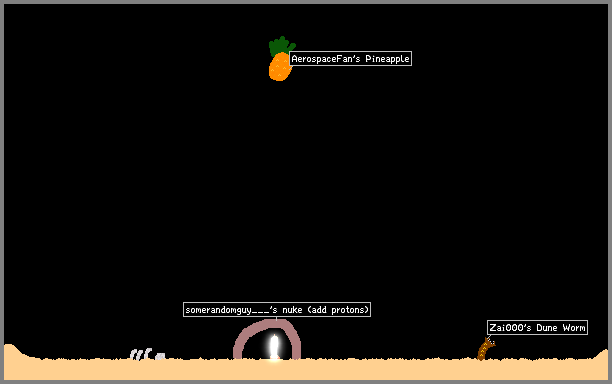Viewport: 612px width, 384px height.
Task: Click the AerospaceFan's Pineapple sign
Action: click(350, 59)
